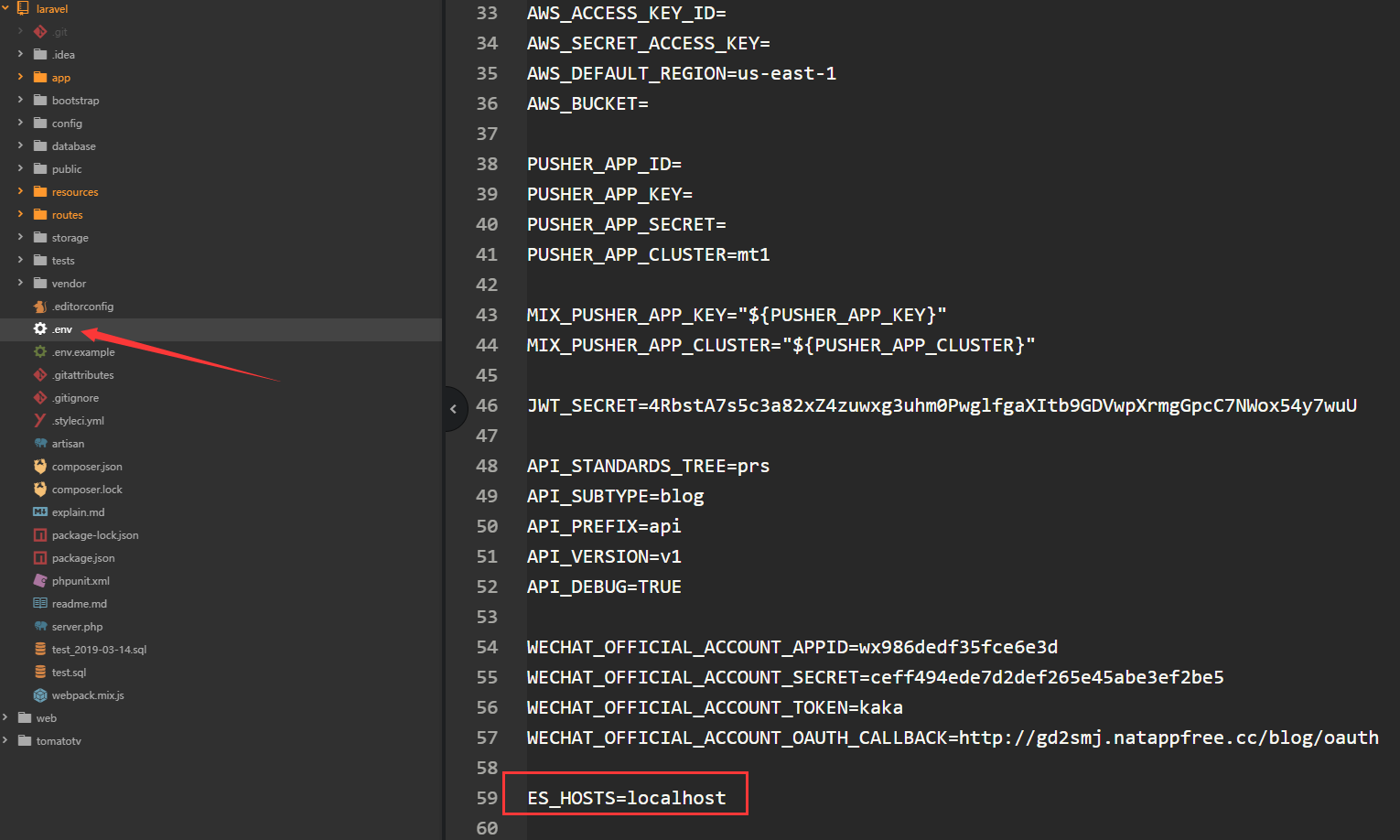
Task: Click the AWS_BUCKET= line
Action: [587, 103]
